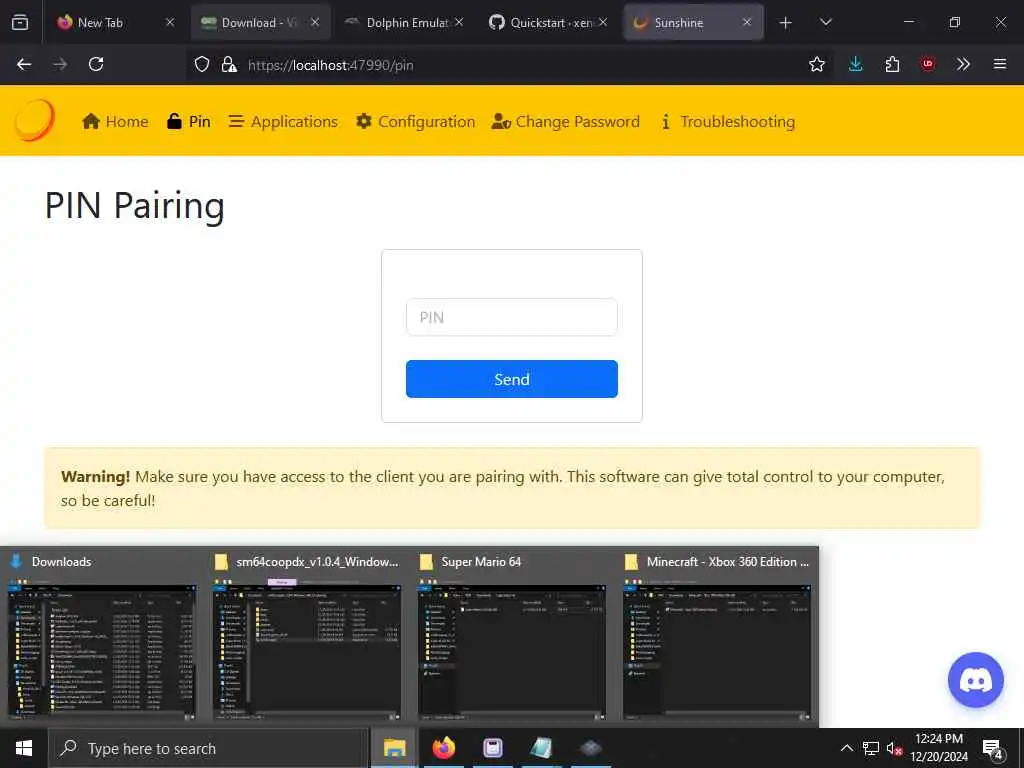Screen dimensions: 1024x768
Task: Close the Sunshine tab
Action: (747, 22)
